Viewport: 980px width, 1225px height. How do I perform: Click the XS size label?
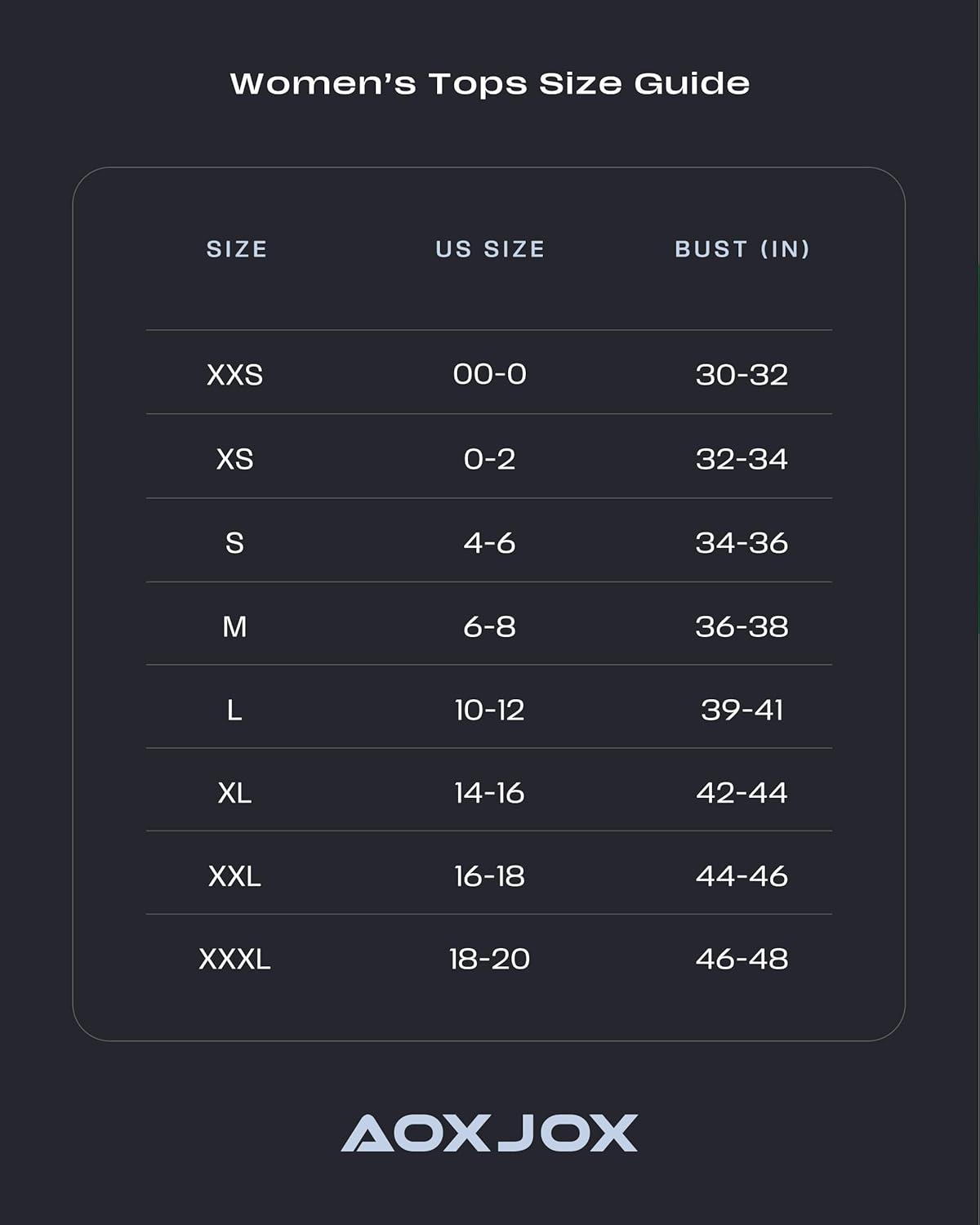coord(234,459)
